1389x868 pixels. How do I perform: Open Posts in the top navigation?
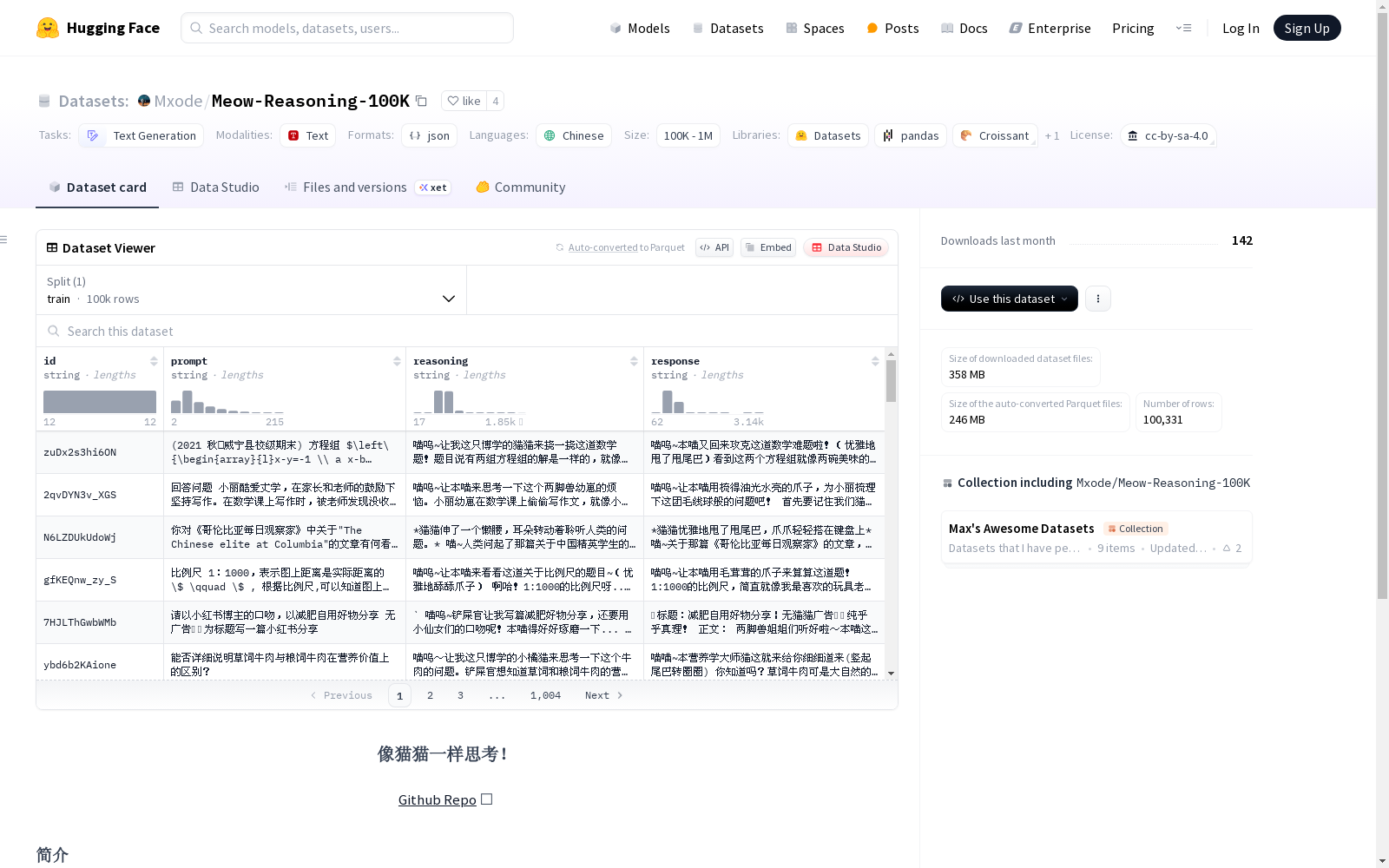pyautogui.click(x=892, y=28)
